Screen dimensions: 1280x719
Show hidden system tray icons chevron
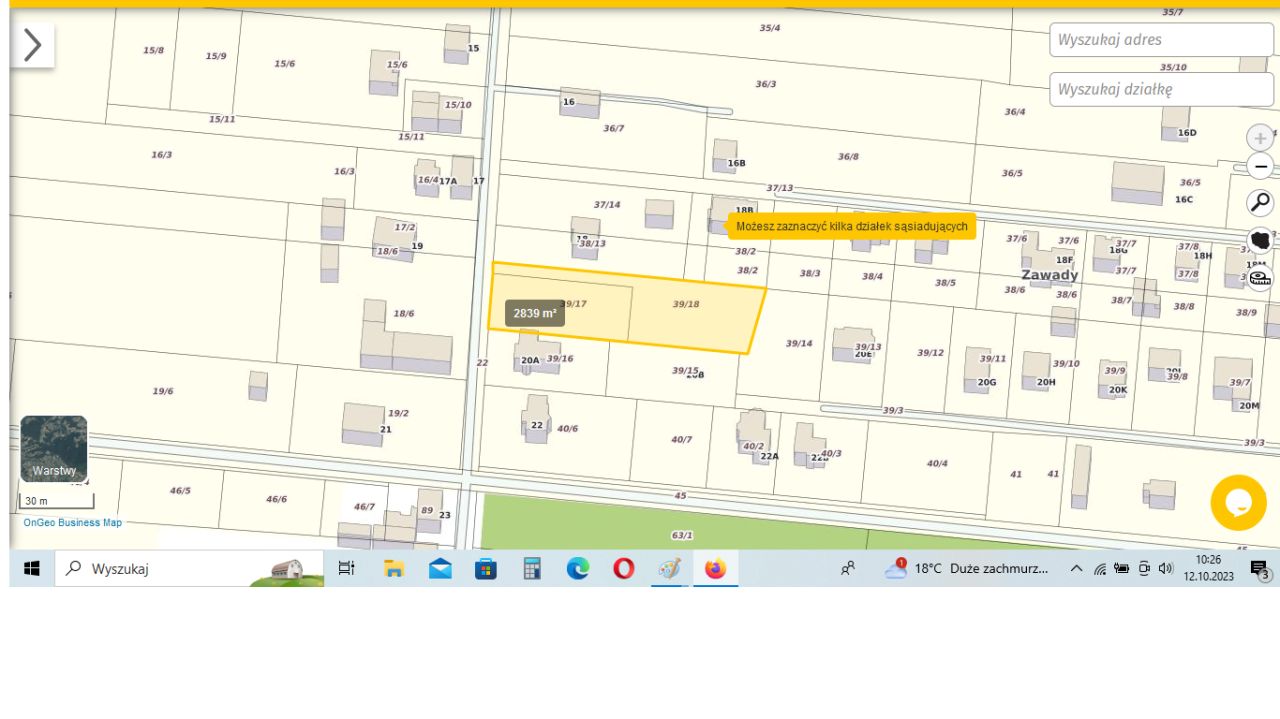1077,569
